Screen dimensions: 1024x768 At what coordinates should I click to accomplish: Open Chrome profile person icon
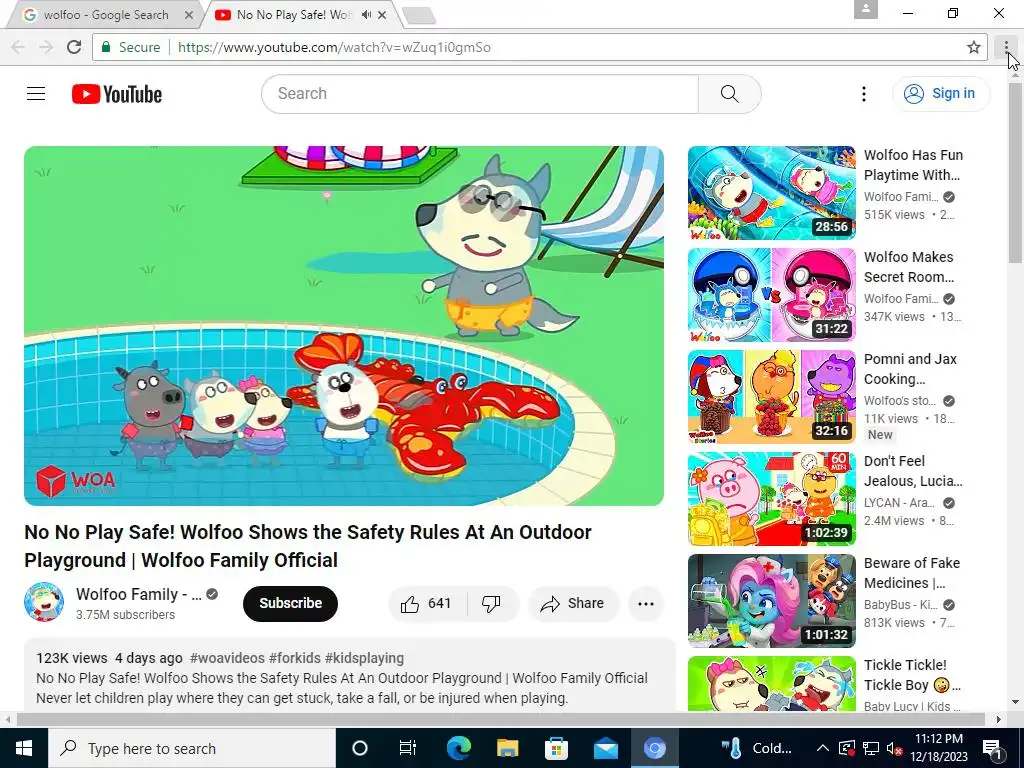865,9
